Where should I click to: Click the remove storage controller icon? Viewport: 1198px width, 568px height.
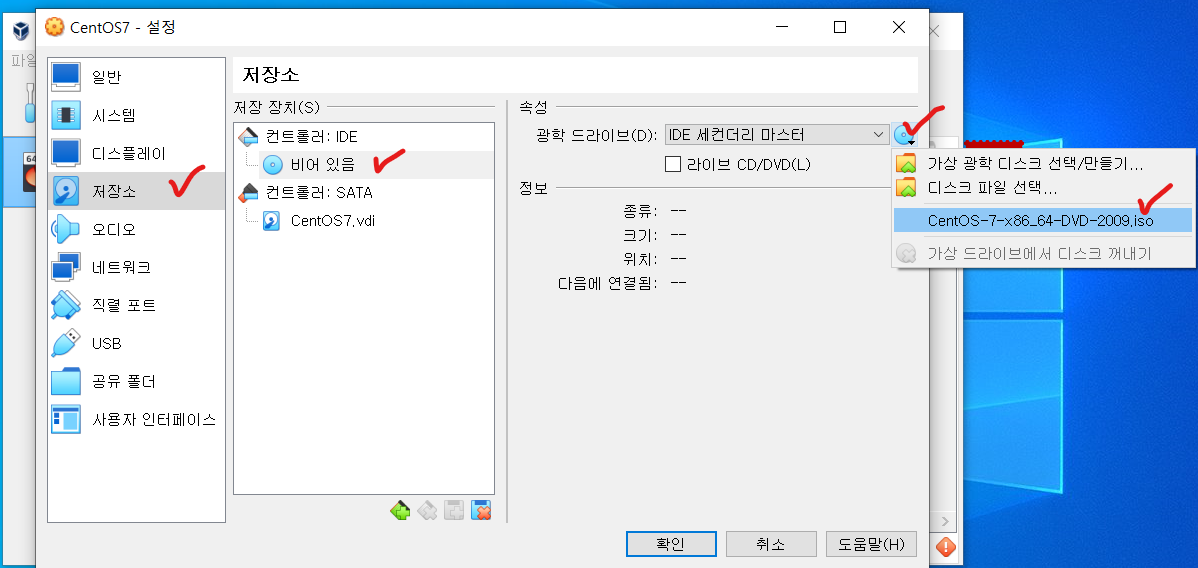coord(427,510)
